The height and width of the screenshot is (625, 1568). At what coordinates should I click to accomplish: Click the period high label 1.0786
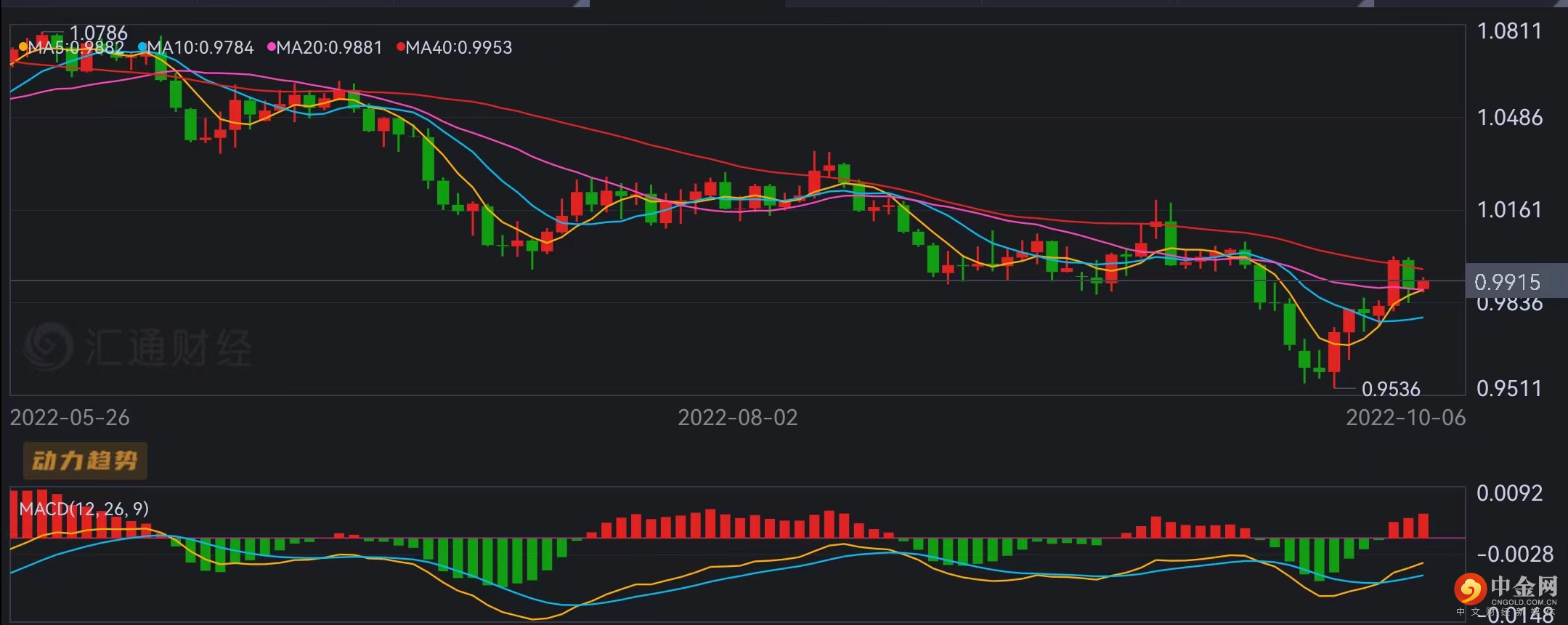(x=99, y=33)
